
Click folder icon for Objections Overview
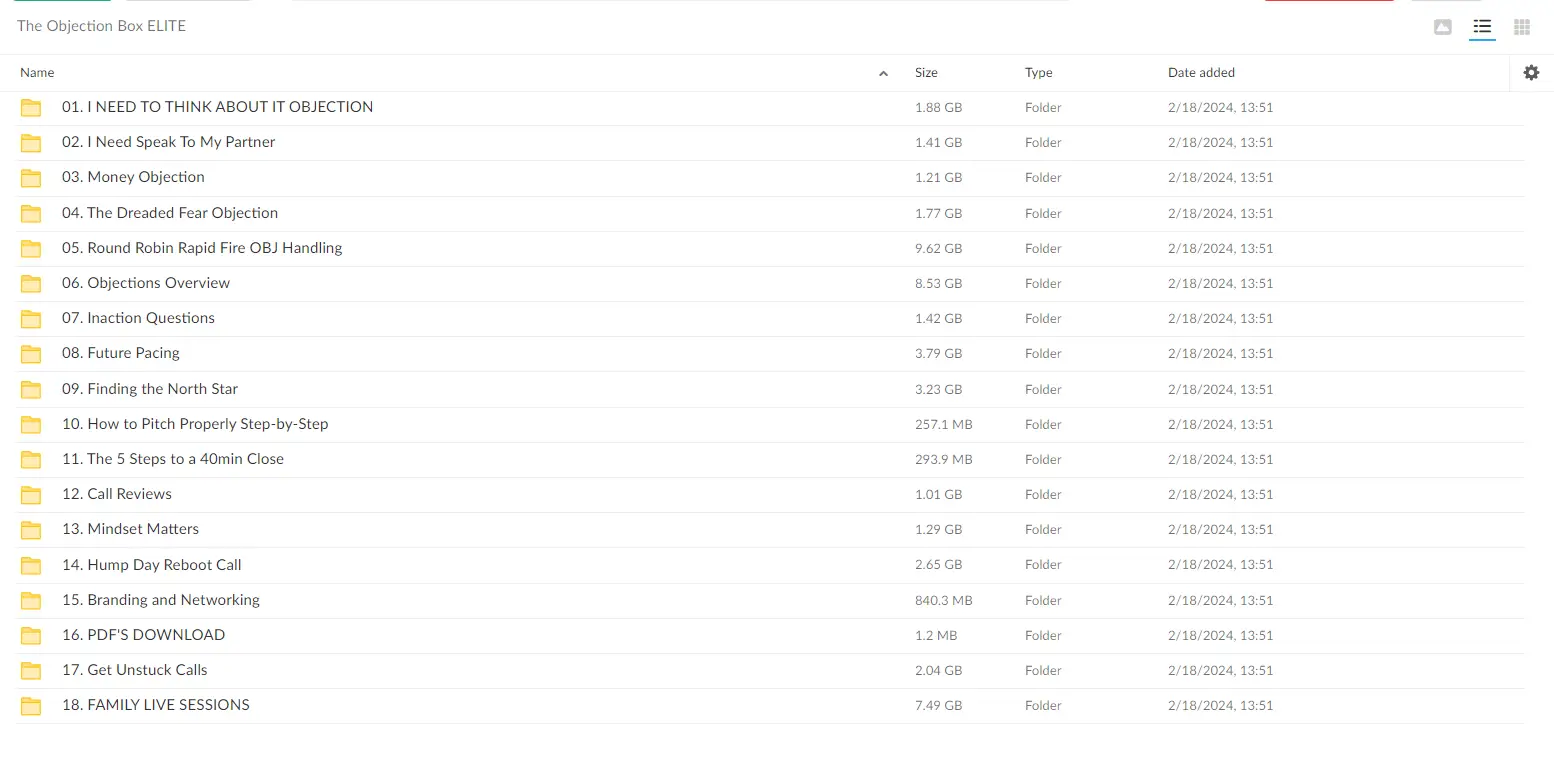pyautogui.click(x=31, y=284)
